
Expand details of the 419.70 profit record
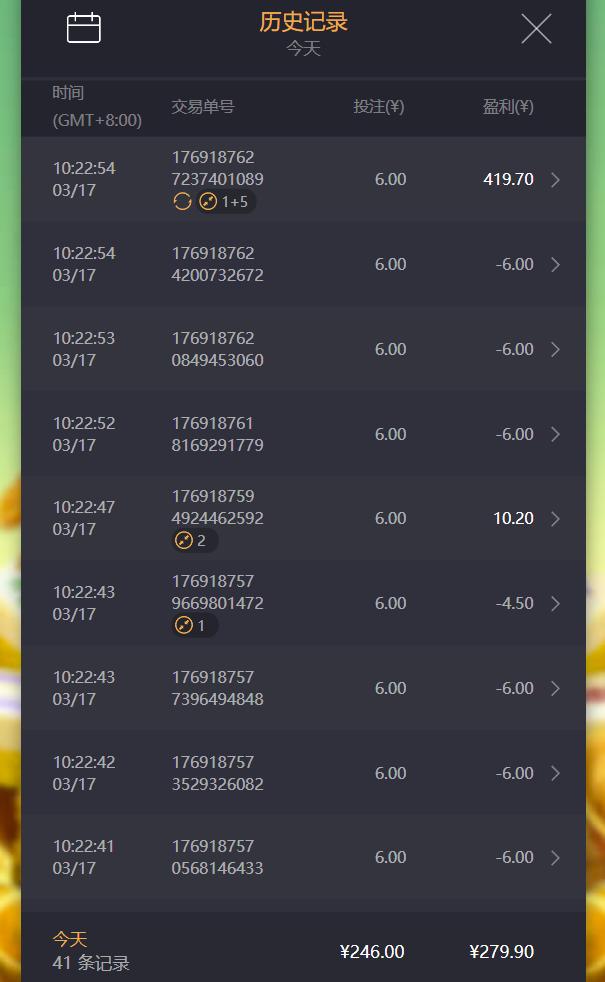pyautogui.click(x=555, y=180)
